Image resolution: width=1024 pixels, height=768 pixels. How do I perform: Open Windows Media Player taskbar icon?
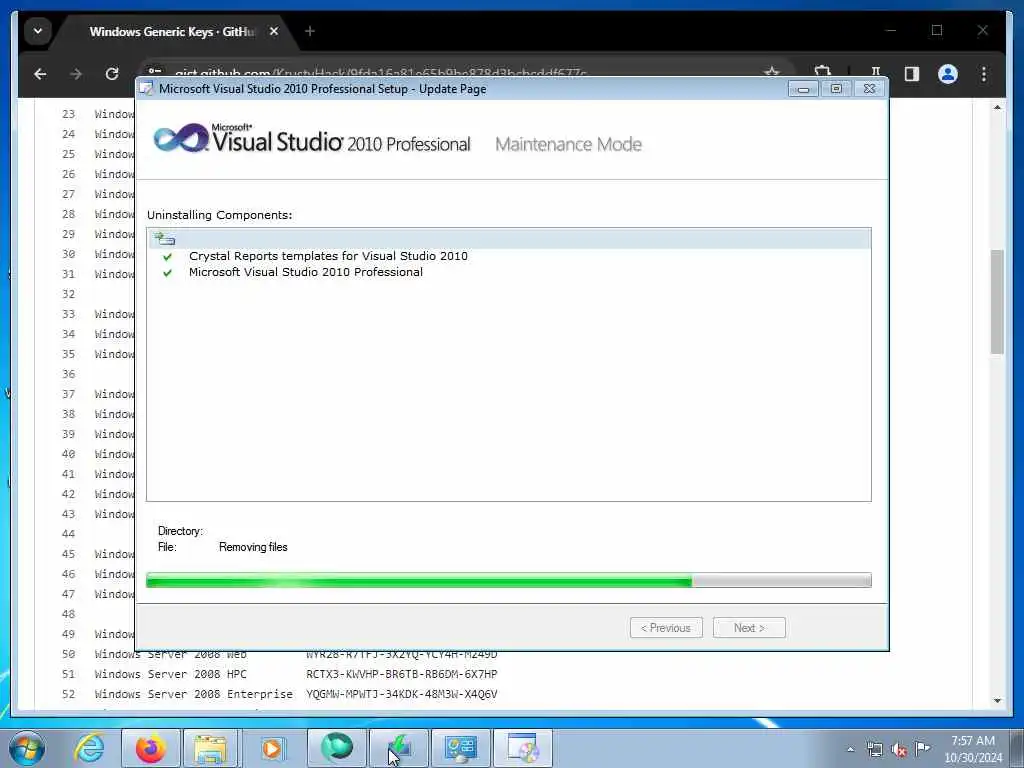[x=272, y=748]
